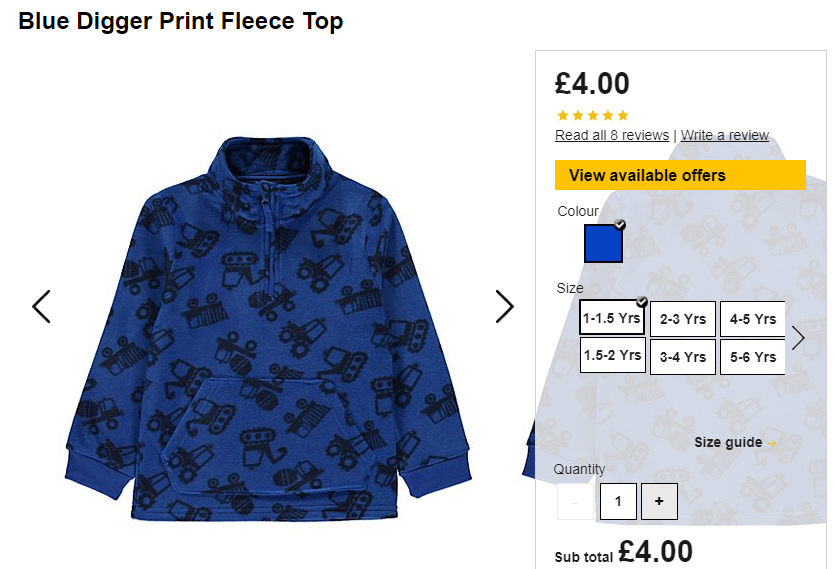Open the View available offers banner
This screenshot has width=835, height=569.
(680, 175)
